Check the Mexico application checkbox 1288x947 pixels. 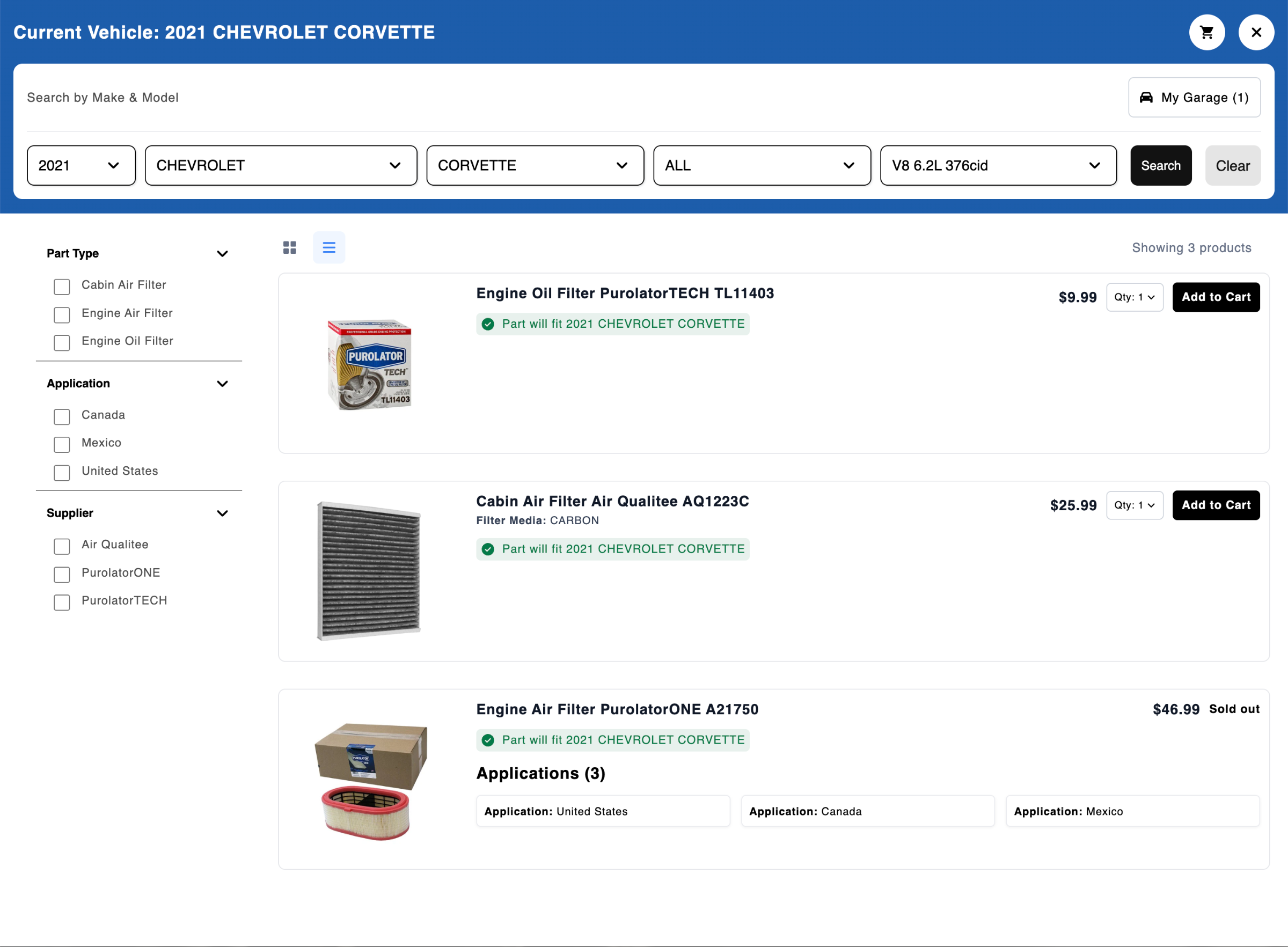pyautogui.click(x=62, y=445)
